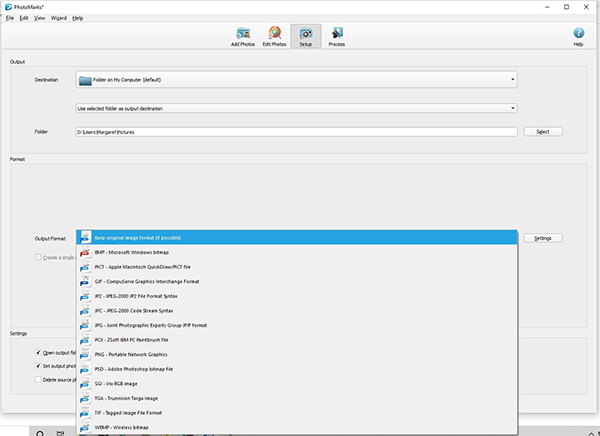Viewport: 600px width, 436px height.
Task: Choose TGA - Truevision Targa image
Action: point(297,398)
